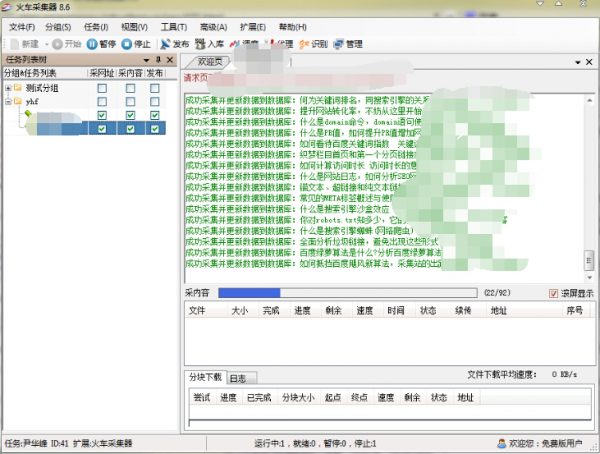Open the tab list dropdown arrow
Viewport: 600px width, 454px height.
coord(578,62)
